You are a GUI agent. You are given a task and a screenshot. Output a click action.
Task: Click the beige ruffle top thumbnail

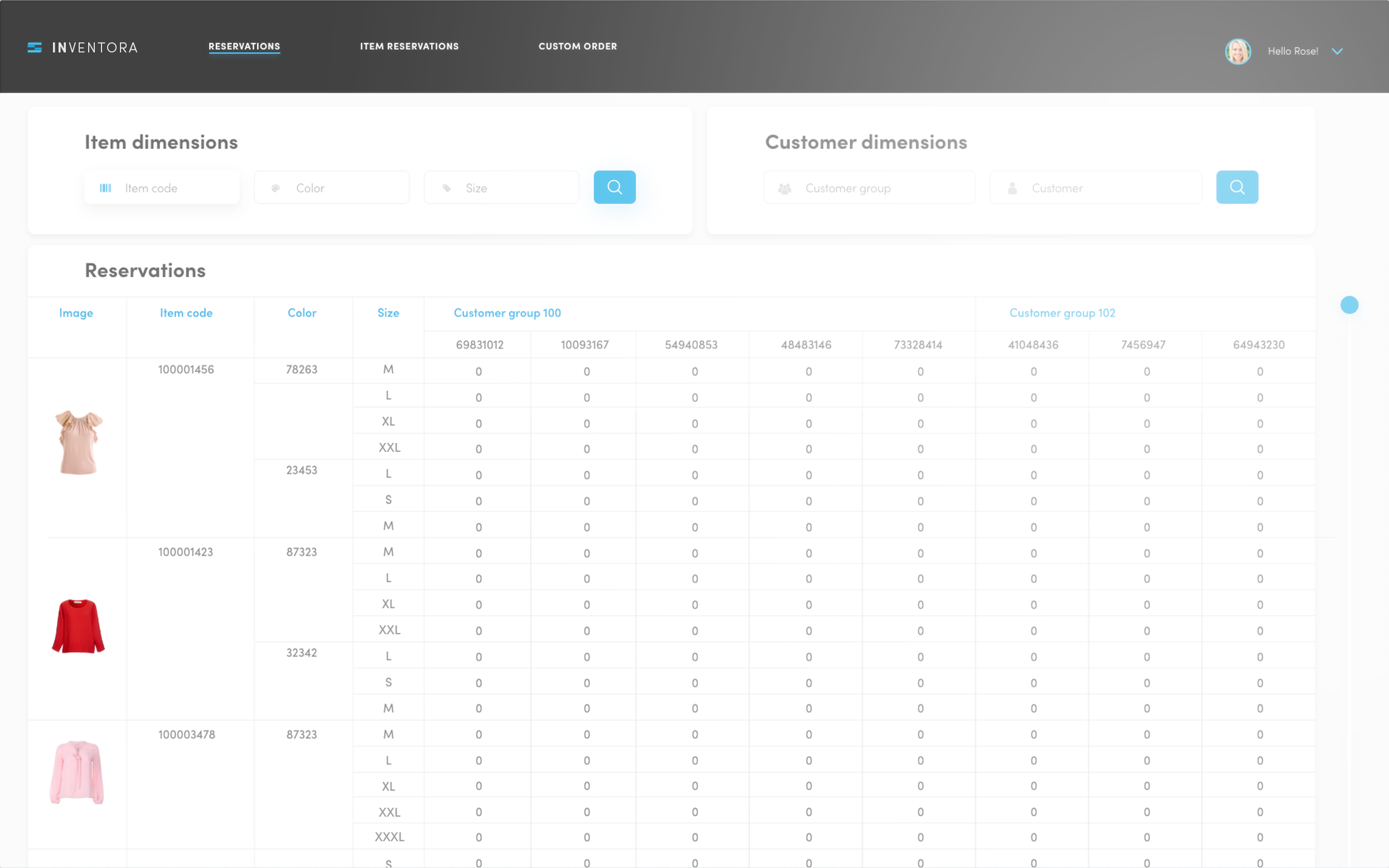(79, 442)
